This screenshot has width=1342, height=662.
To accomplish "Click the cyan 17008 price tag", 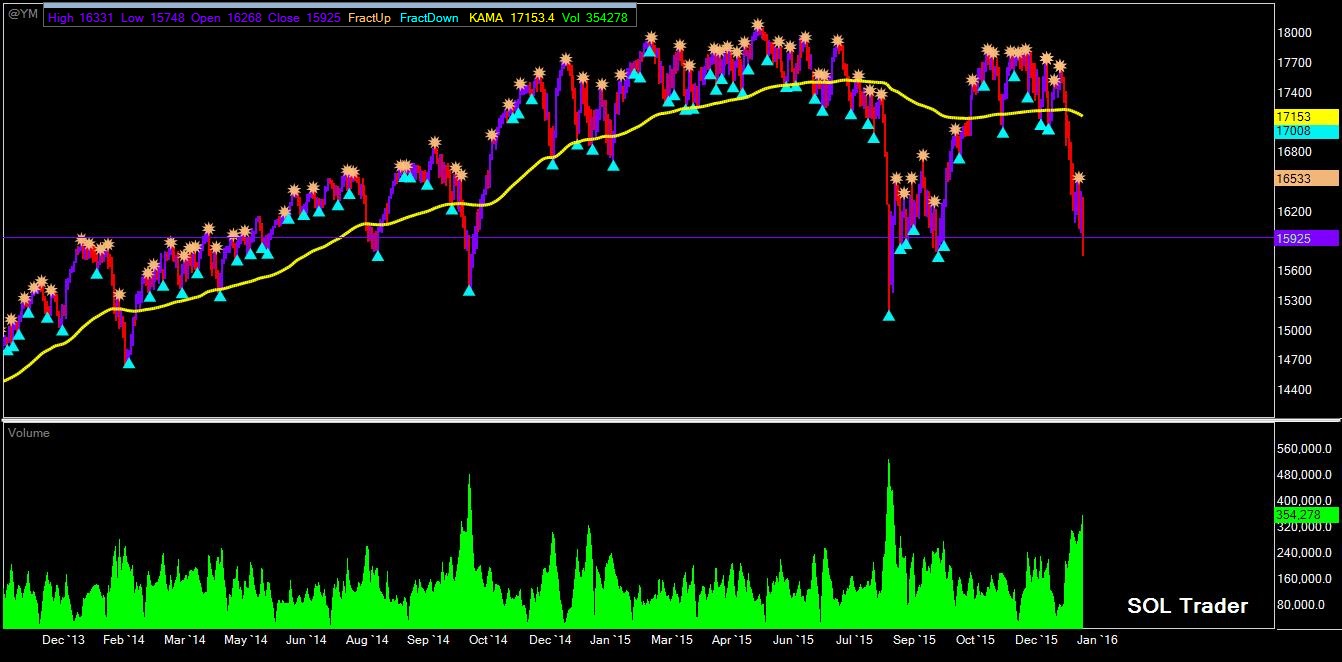I will click(1307, 131).
